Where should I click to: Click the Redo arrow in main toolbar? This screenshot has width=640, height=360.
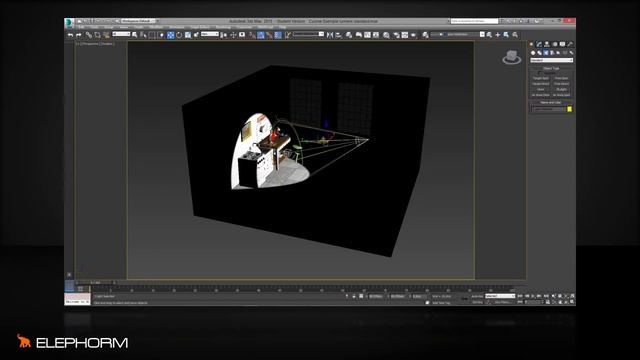click(x=78, y=35)
